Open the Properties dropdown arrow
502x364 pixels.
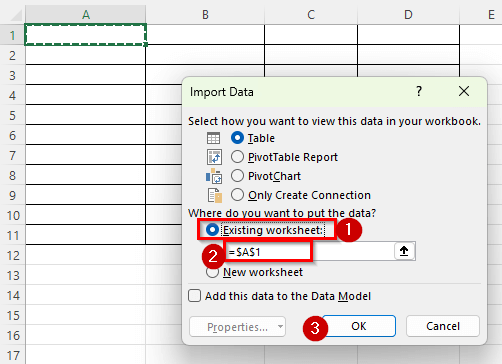tap(281, 327)
